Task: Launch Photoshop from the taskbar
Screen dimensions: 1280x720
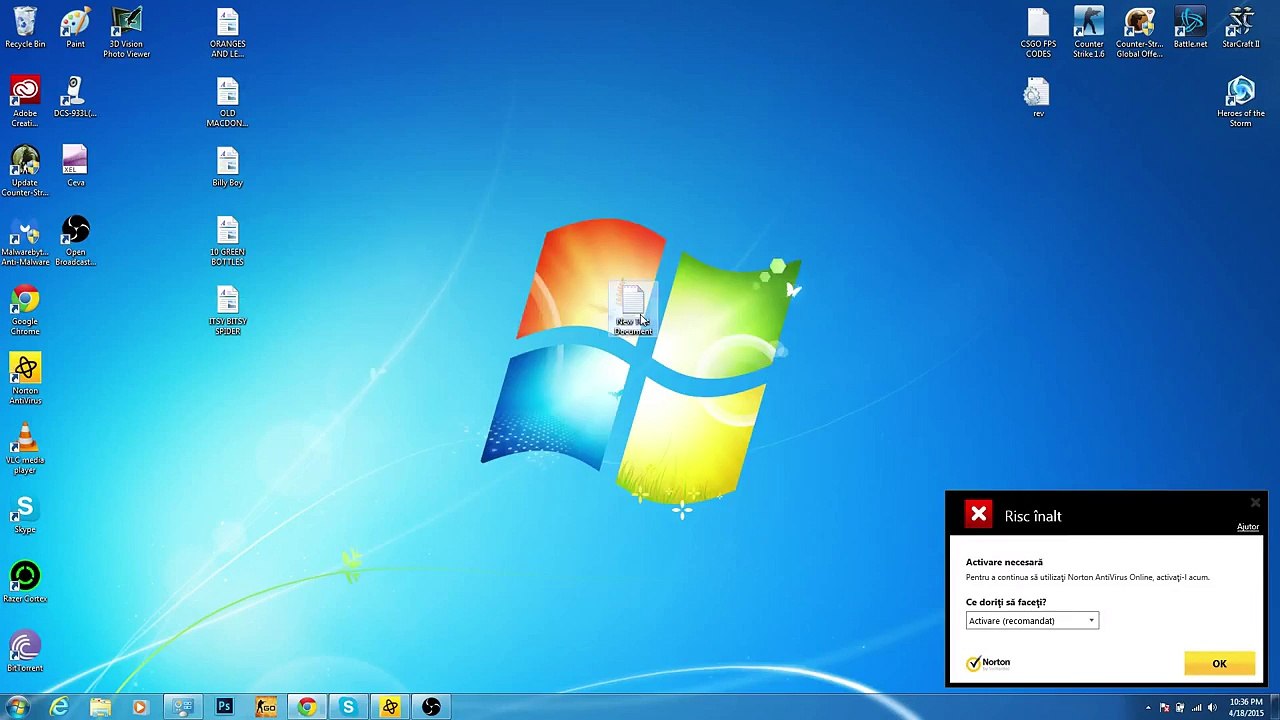Action: pos(224,707)
